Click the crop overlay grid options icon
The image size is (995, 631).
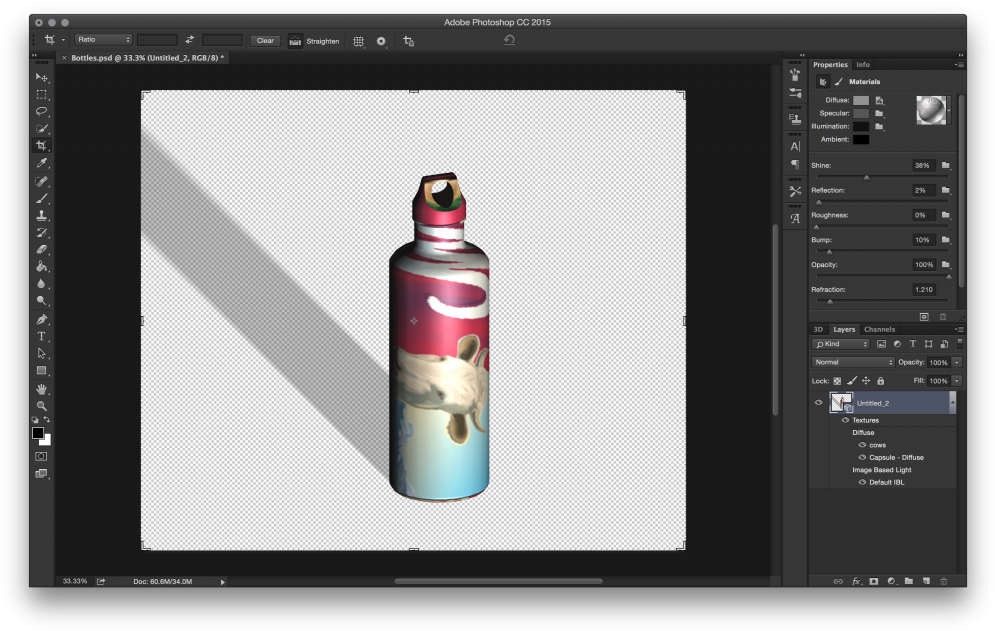click(x=358, y=41)
